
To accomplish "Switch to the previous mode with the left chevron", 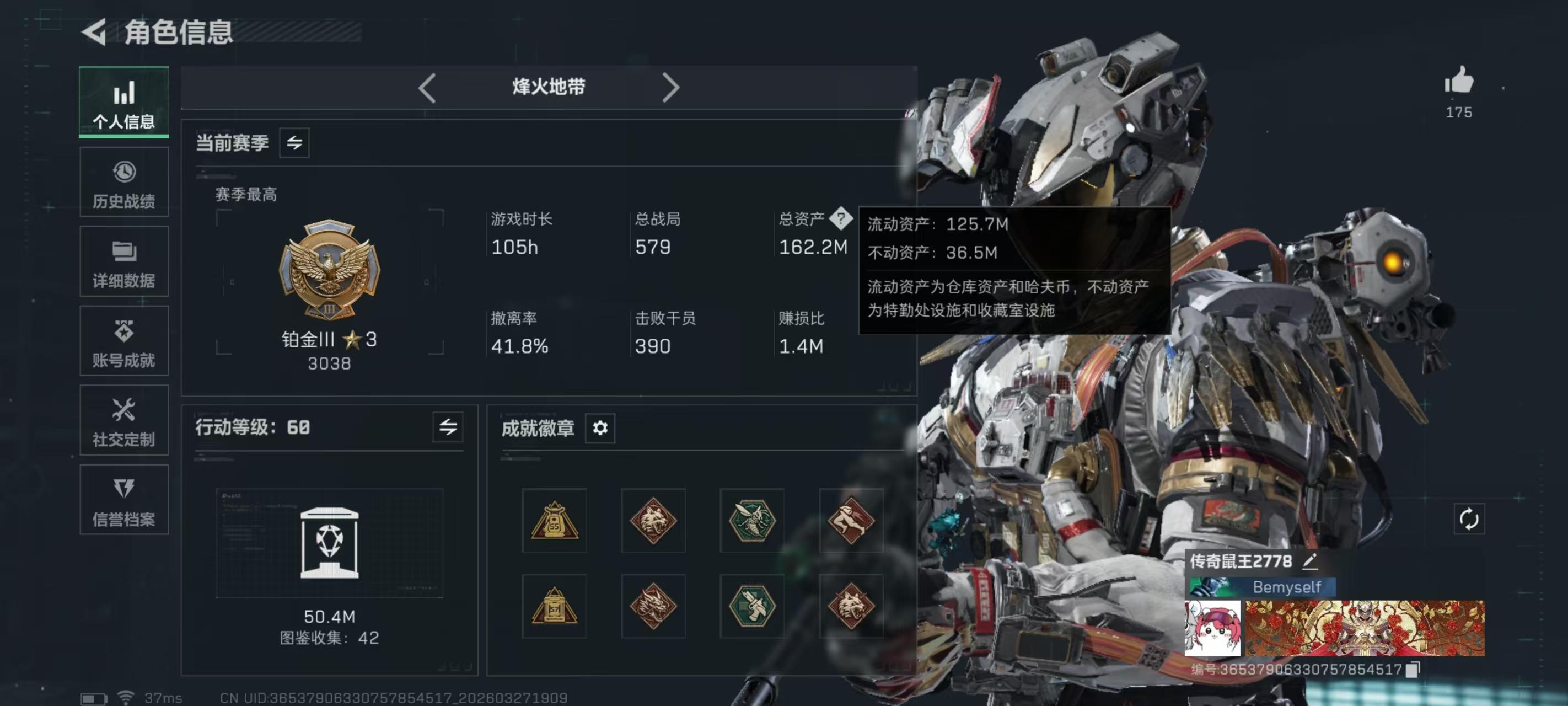I will point(427,88).
